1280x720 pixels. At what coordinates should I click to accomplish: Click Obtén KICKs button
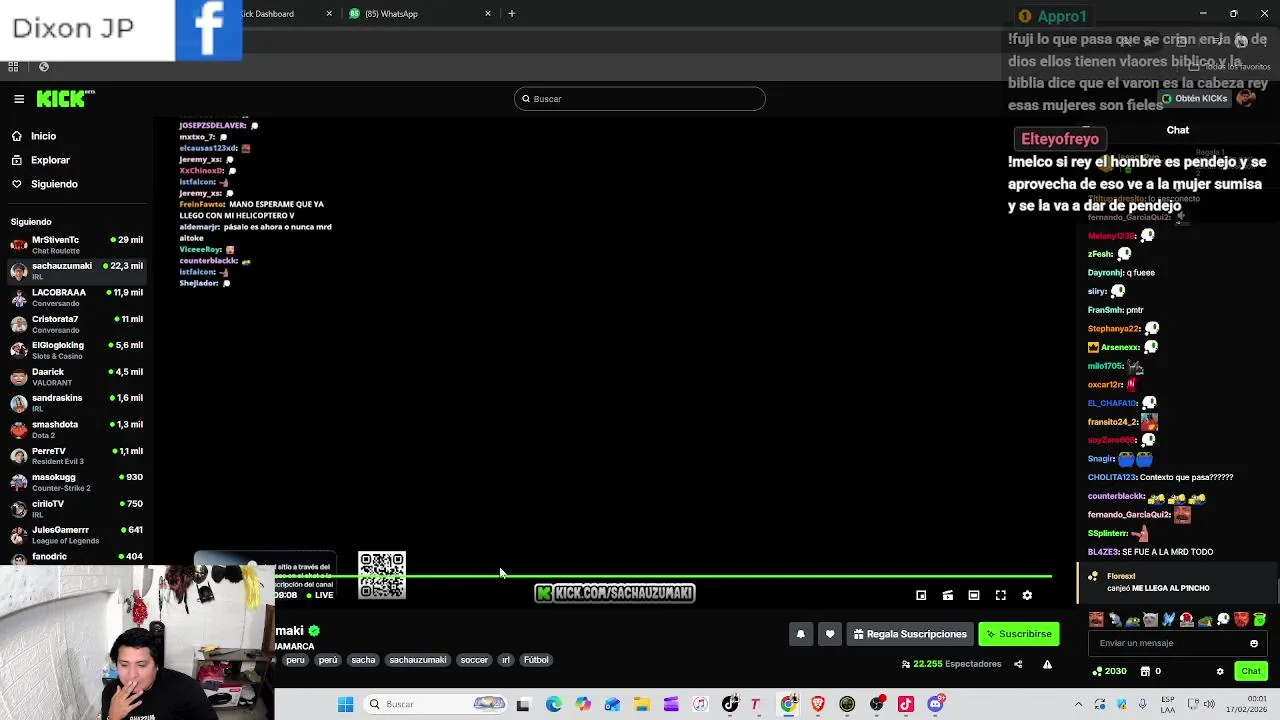[1194, 99]
